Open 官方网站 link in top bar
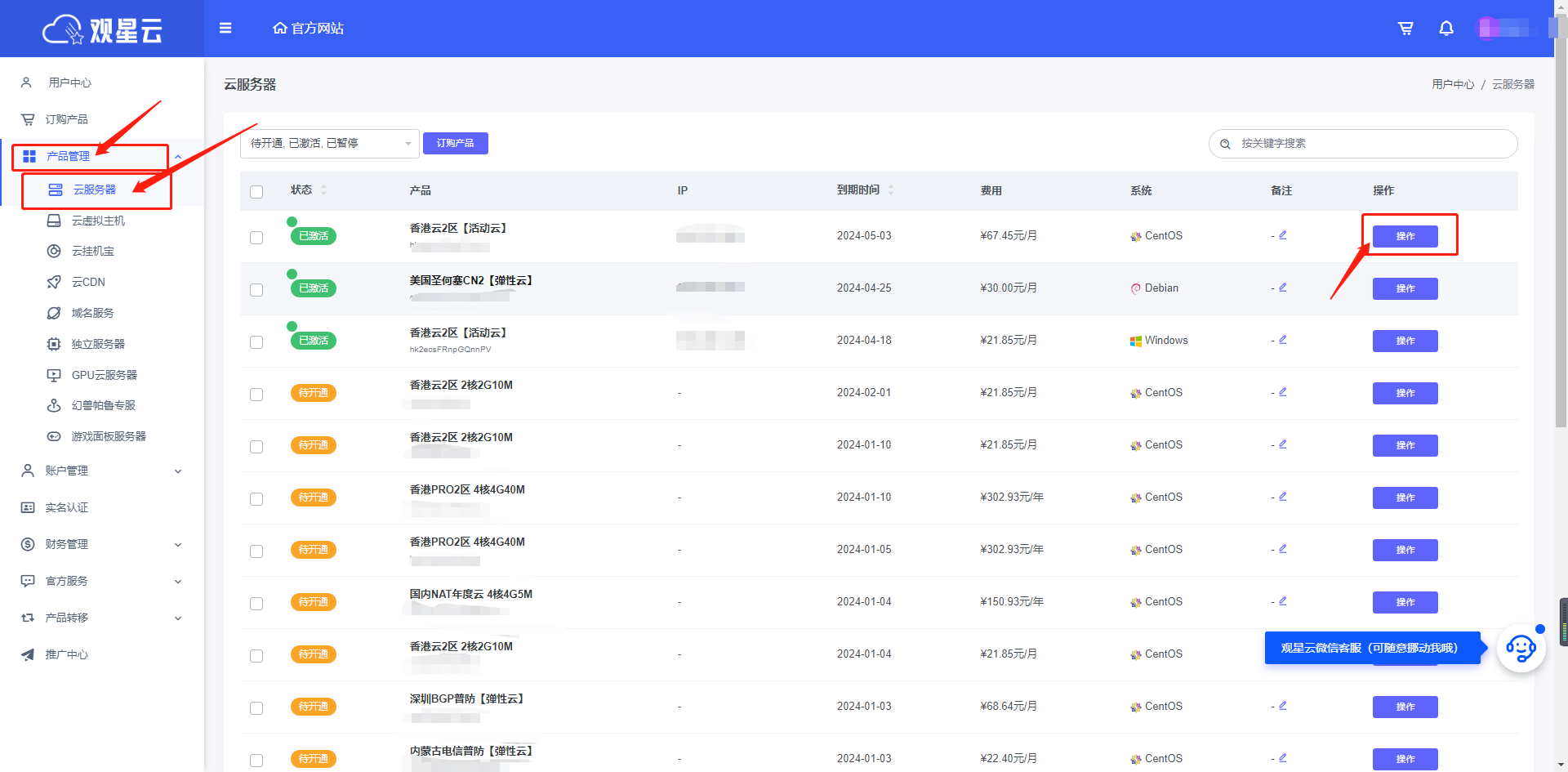The width and height of the screenshot is (1568, 772). [309, 29]
